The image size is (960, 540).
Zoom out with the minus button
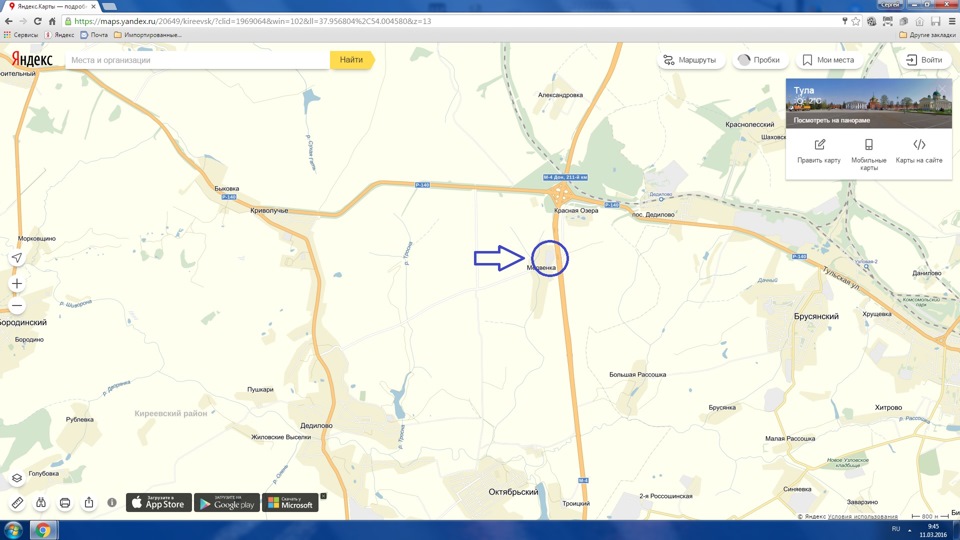pos(17,306)
